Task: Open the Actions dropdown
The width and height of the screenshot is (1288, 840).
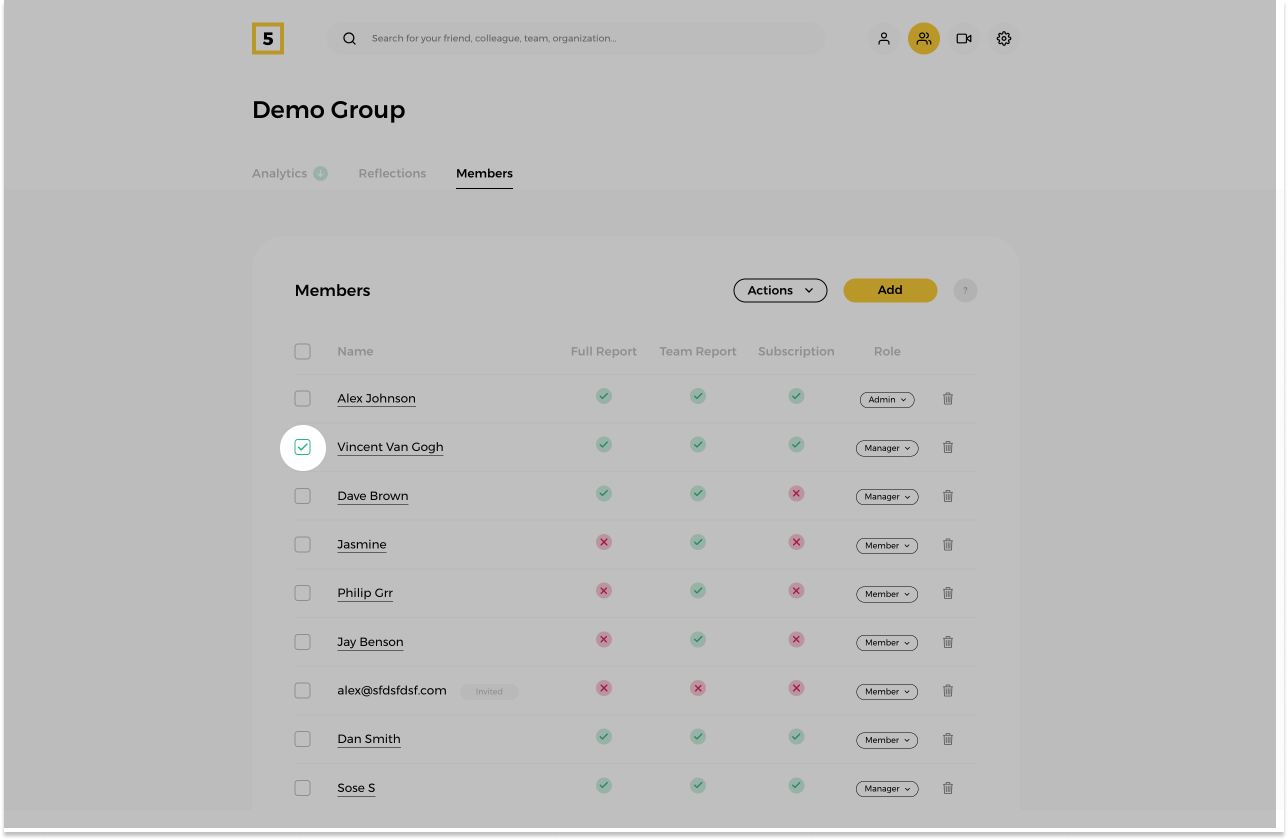Action: tap(780, 291)
